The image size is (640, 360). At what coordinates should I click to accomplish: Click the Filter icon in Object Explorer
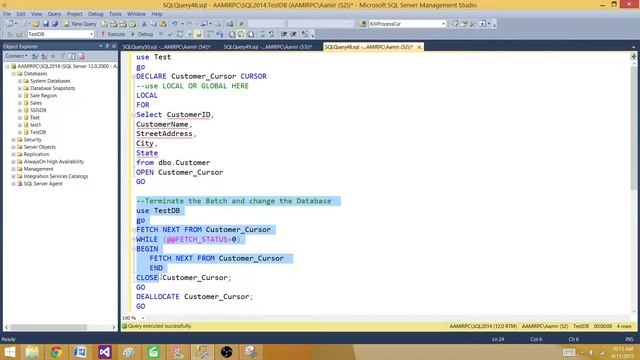coord(63,56)
